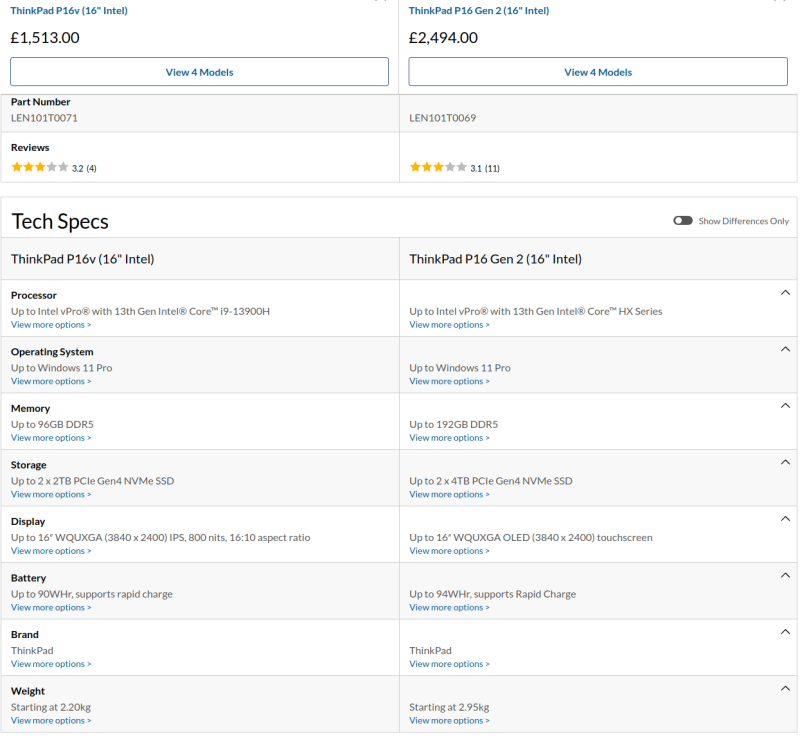The height and width of the screenshot is (737, 800).
Task: View more Storage options for P16 Gen 2
Action: 449,495
